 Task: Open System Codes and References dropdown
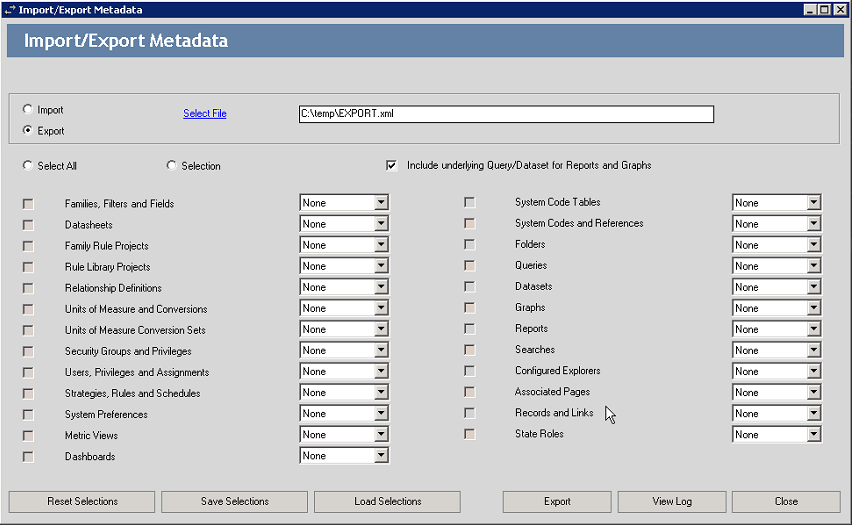click(777, 224)
